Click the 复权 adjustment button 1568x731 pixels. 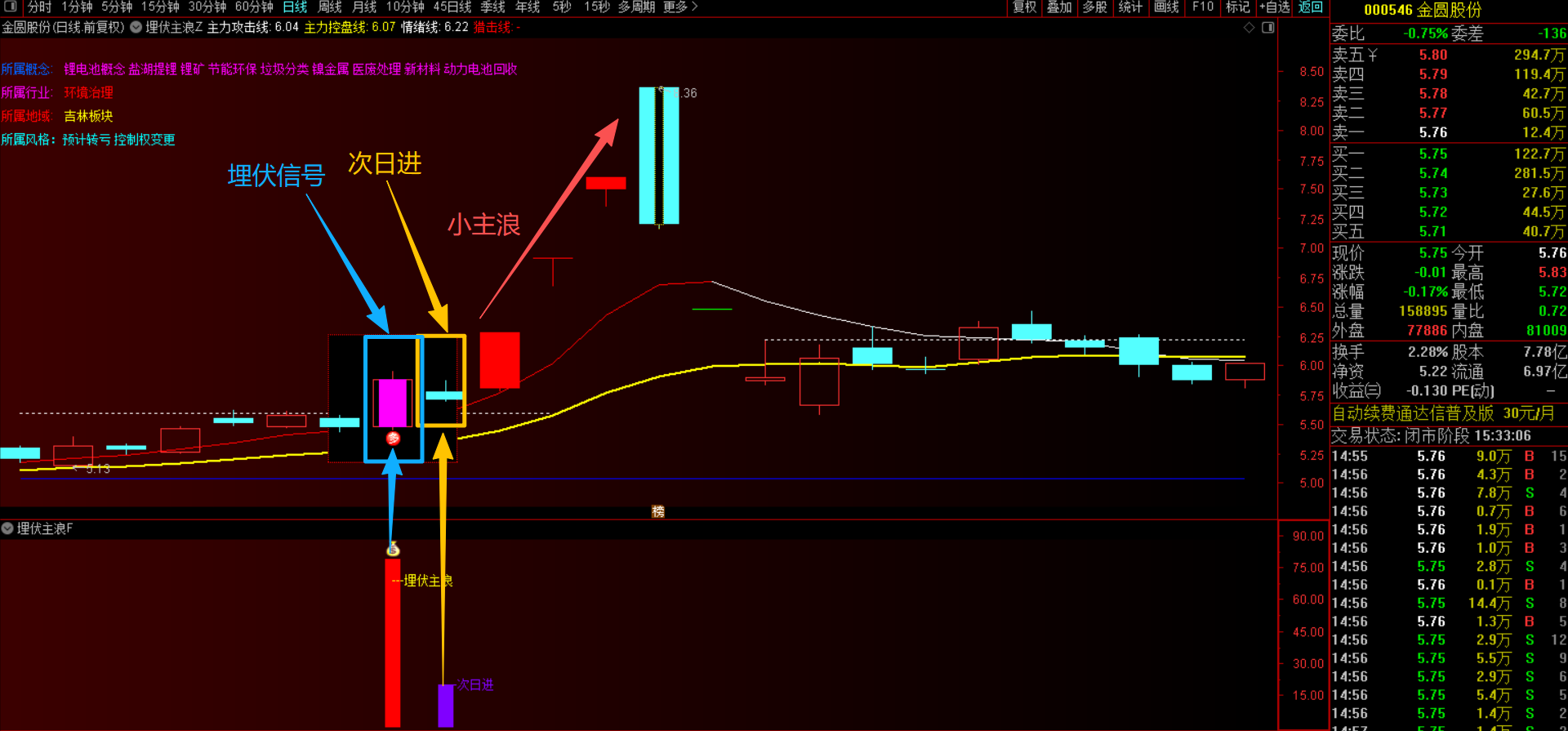pyautogui.click(x=1024, y=7)
